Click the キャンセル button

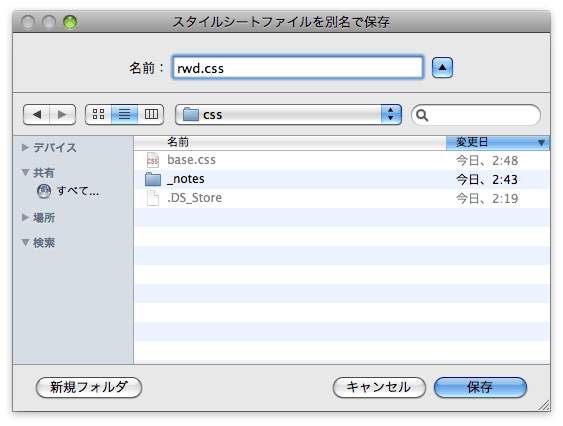point(379,387)
